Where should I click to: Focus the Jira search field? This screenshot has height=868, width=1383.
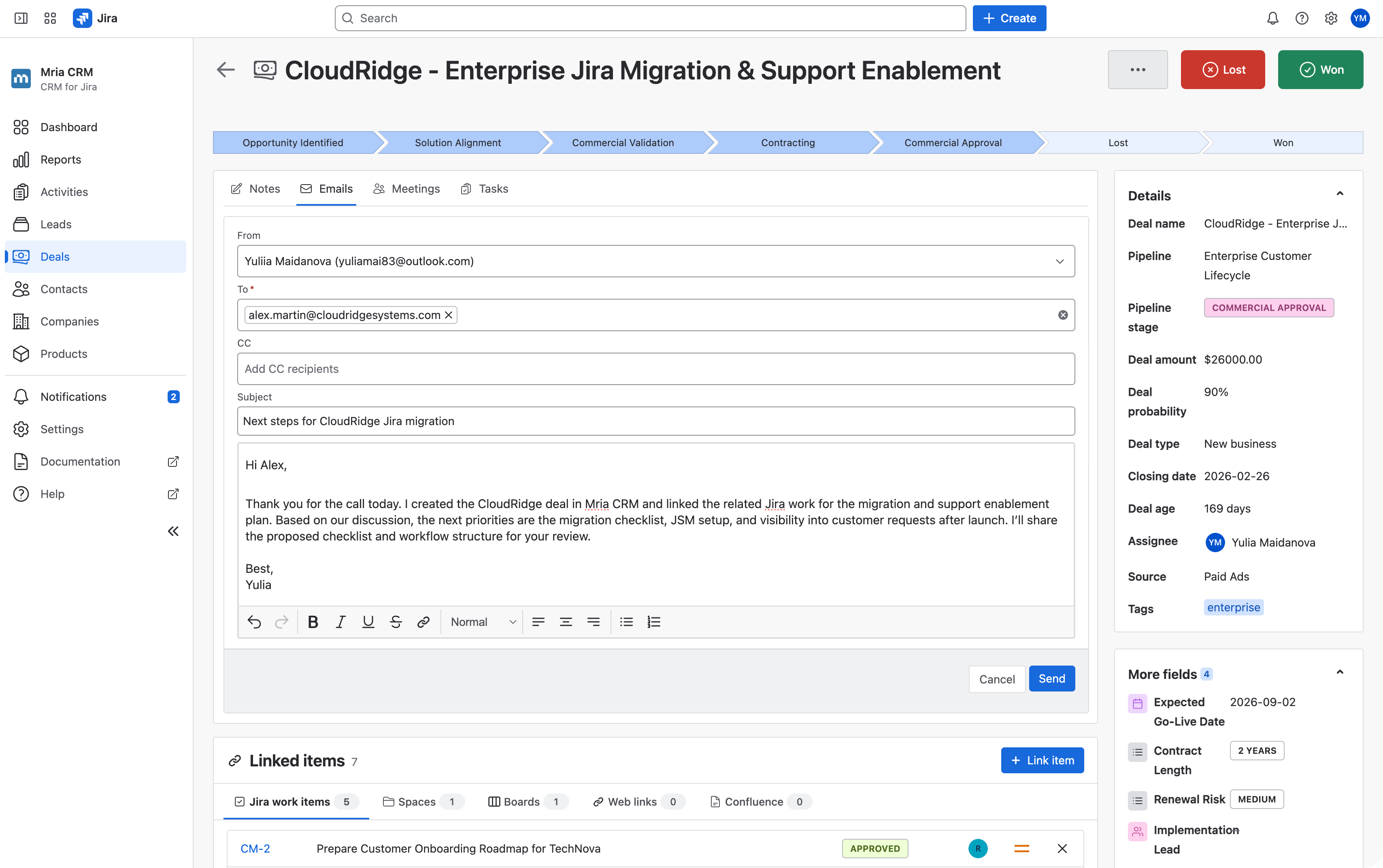point(650,18)
